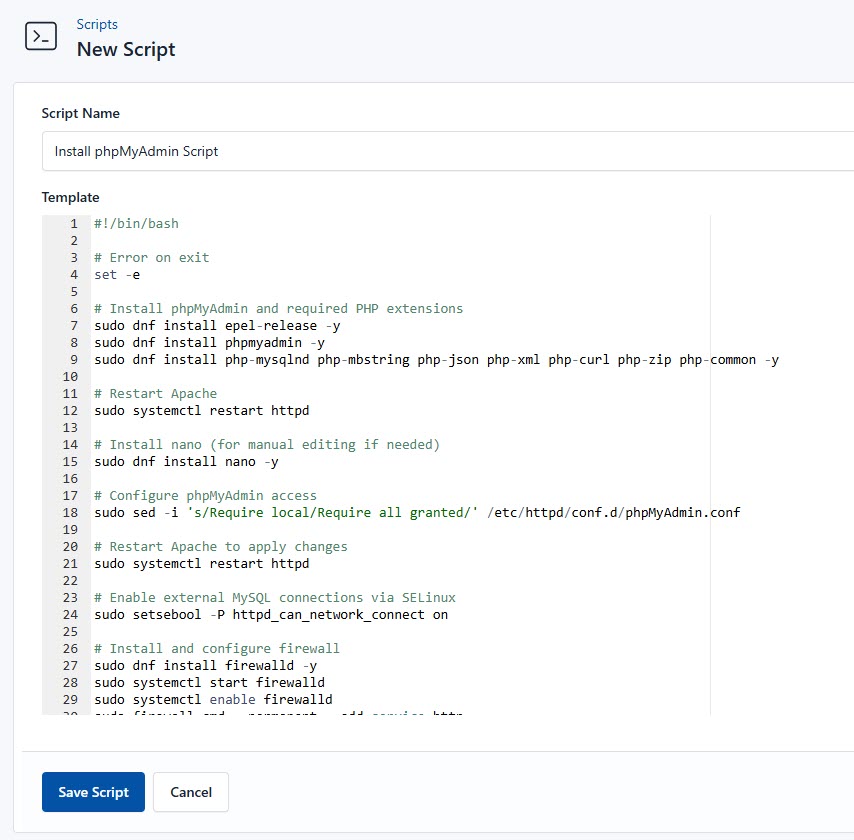Viewport: 854px width, 840px height.
Task: Place cursor on the shebang line #!/bin/bash
Action: tap(135, 223)
